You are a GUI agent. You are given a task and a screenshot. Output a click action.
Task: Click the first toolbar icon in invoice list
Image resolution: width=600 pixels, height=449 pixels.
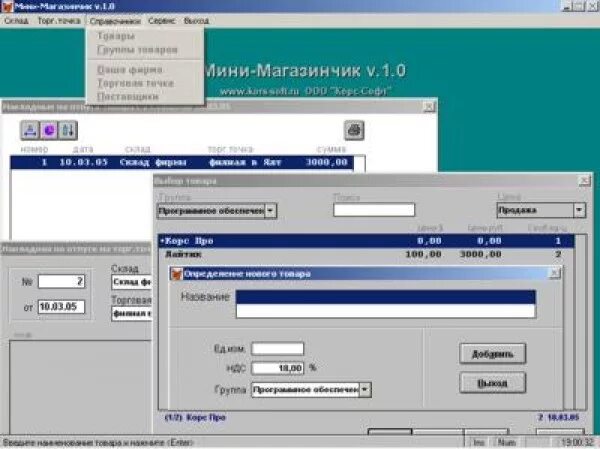click(30, 131)
